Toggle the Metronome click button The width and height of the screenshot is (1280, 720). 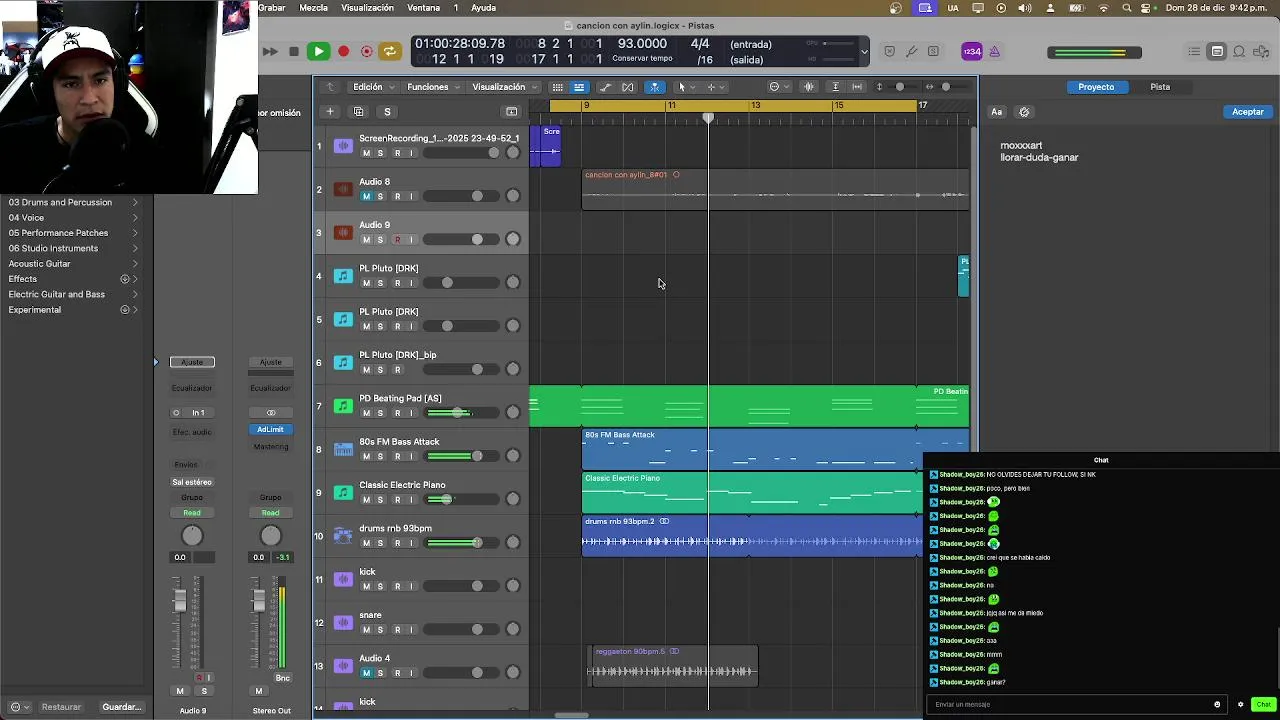coord(994,52)
